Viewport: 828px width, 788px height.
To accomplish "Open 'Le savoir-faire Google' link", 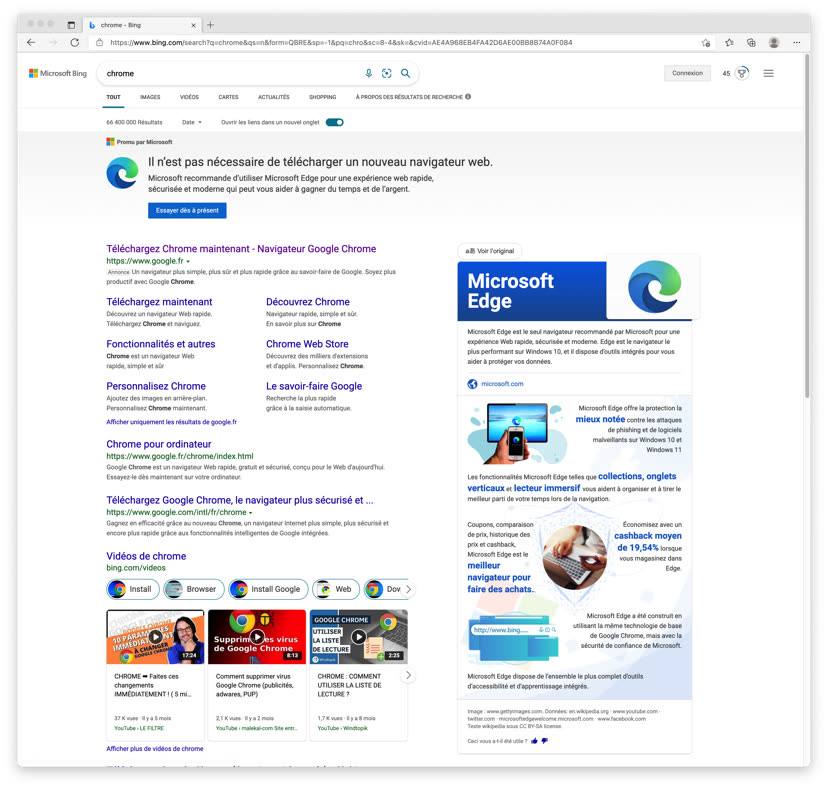I will [314, 386].
